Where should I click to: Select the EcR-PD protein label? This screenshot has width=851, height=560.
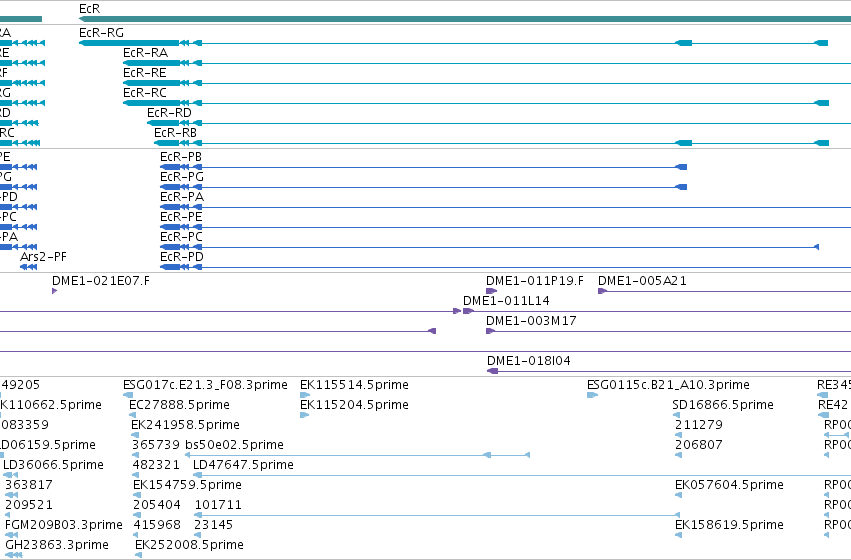pyautogui.click(x=182, y=257)
